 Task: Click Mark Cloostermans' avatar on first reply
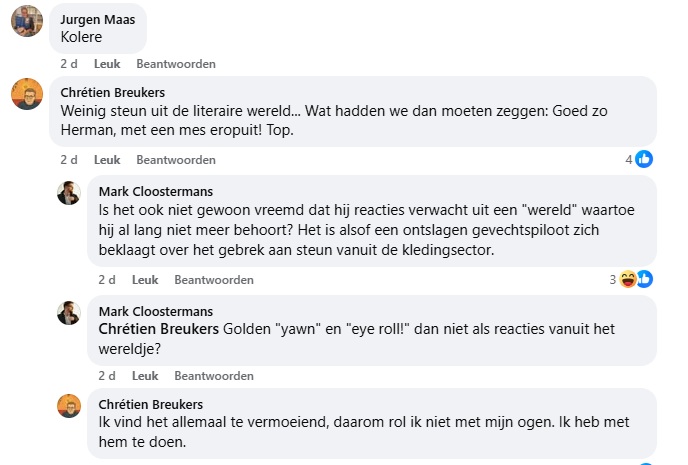coord(69,193)
